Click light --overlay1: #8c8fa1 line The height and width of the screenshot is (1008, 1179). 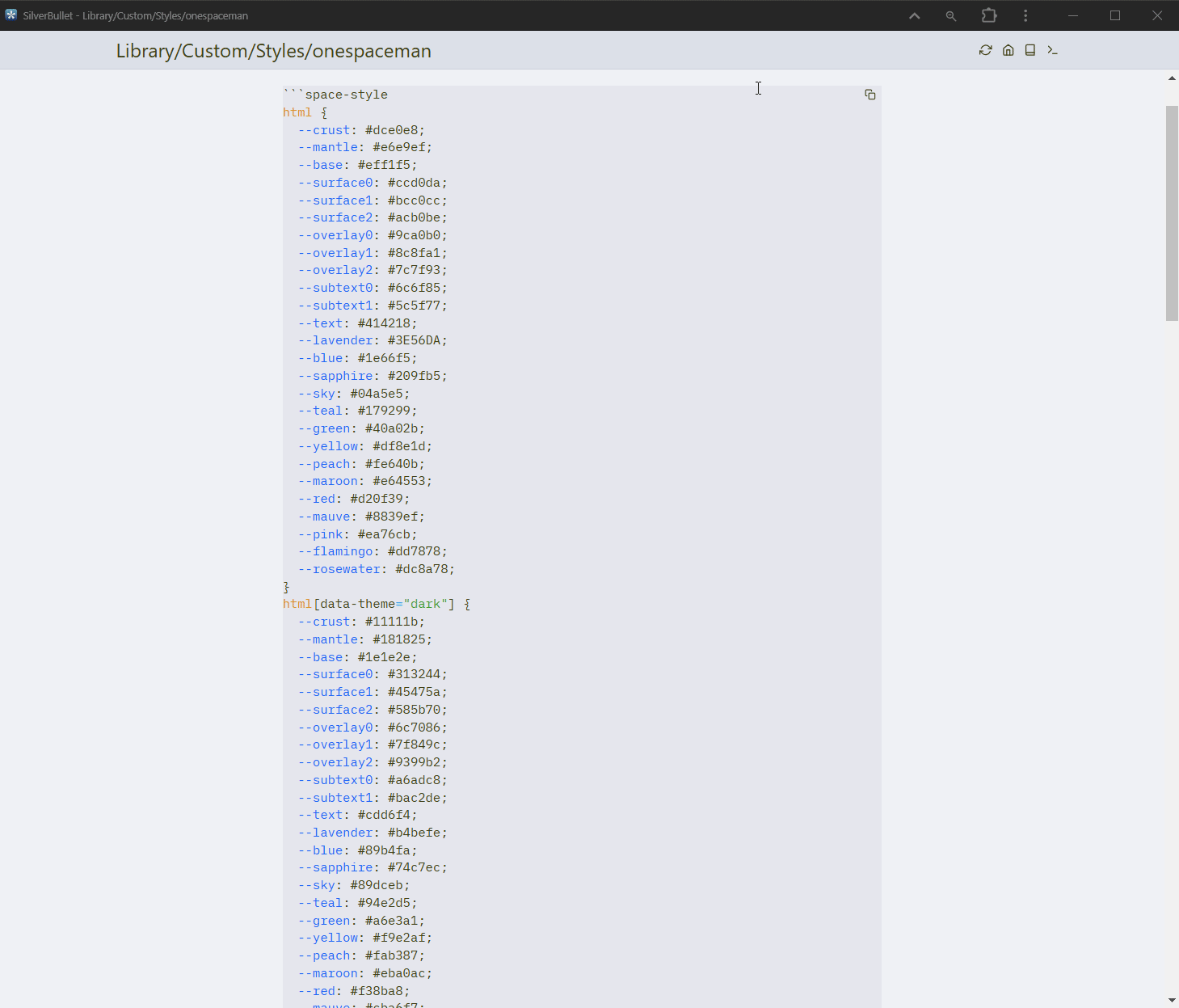373,253
